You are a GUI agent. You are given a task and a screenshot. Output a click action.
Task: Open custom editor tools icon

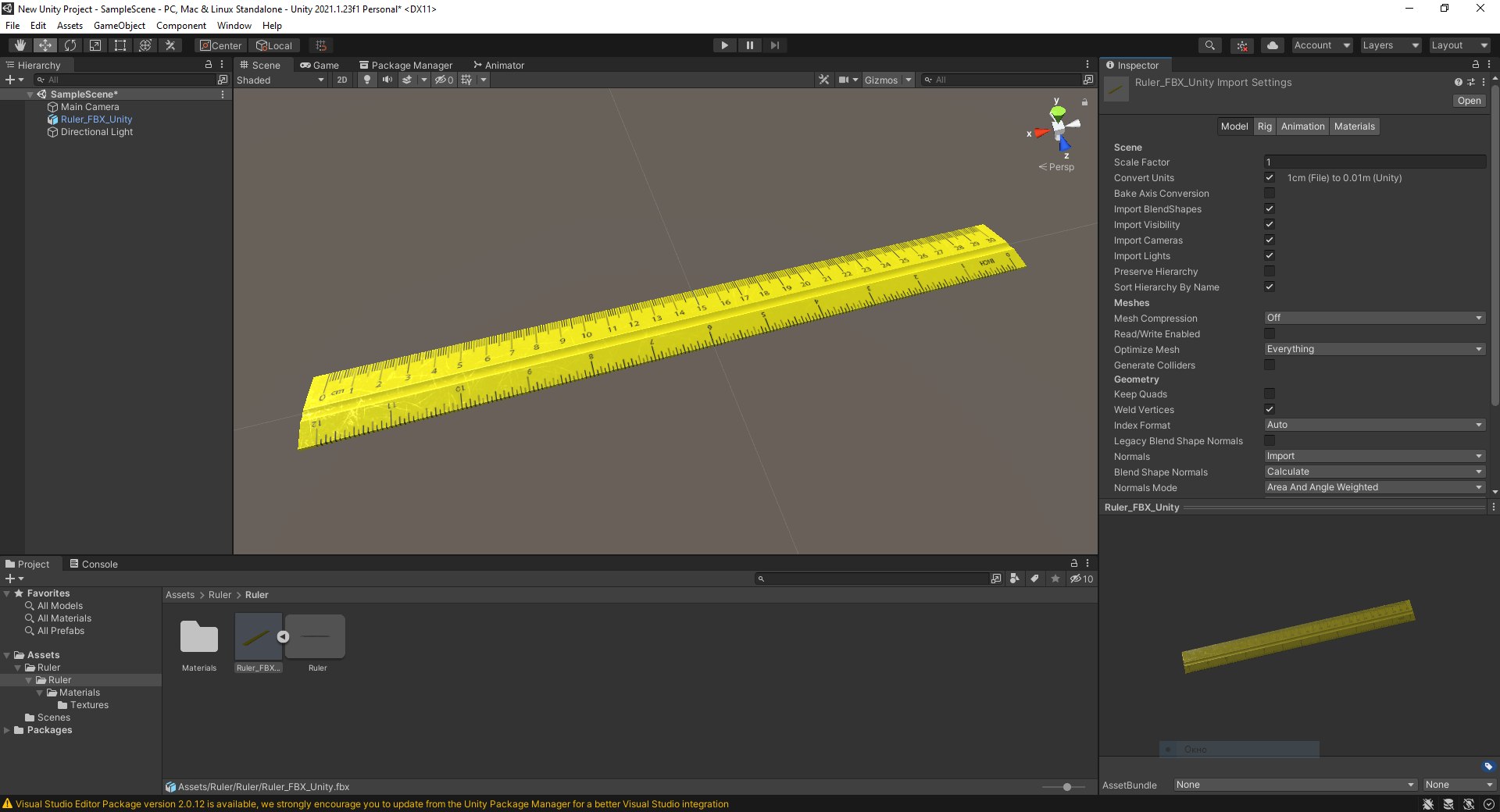[x=170, y=45]
